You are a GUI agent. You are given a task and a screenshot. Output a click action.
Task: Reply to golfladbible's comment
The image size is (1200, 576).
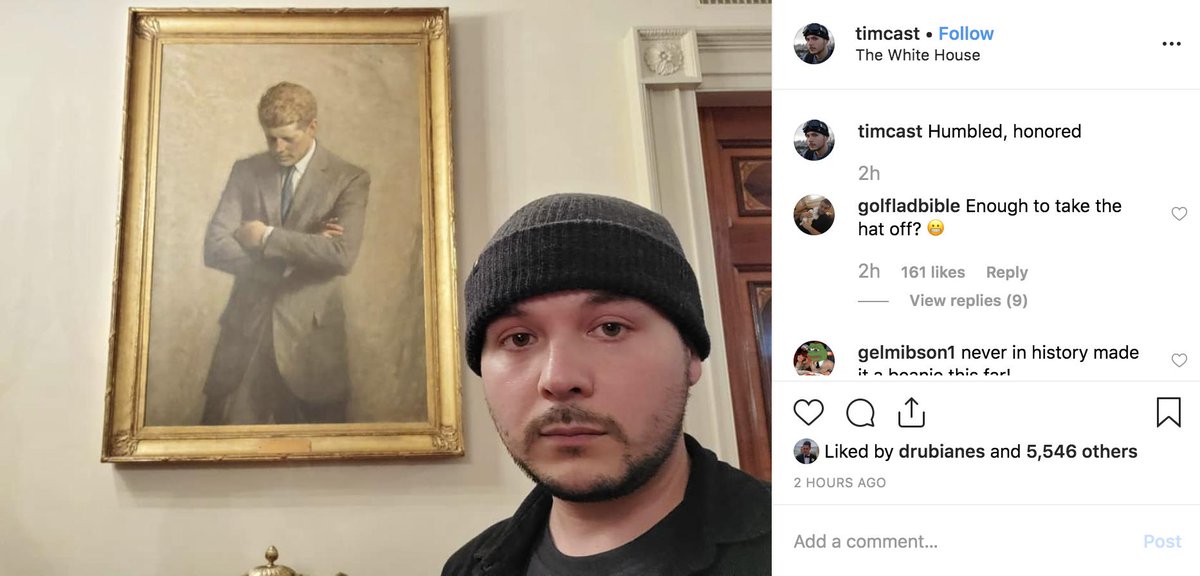pyautogui.click(x=1007, y=272)
